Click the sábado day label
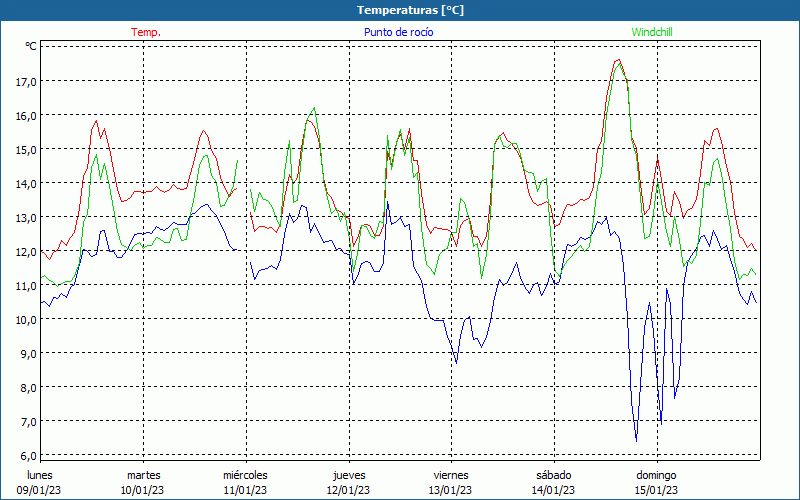 click(554, 475)
